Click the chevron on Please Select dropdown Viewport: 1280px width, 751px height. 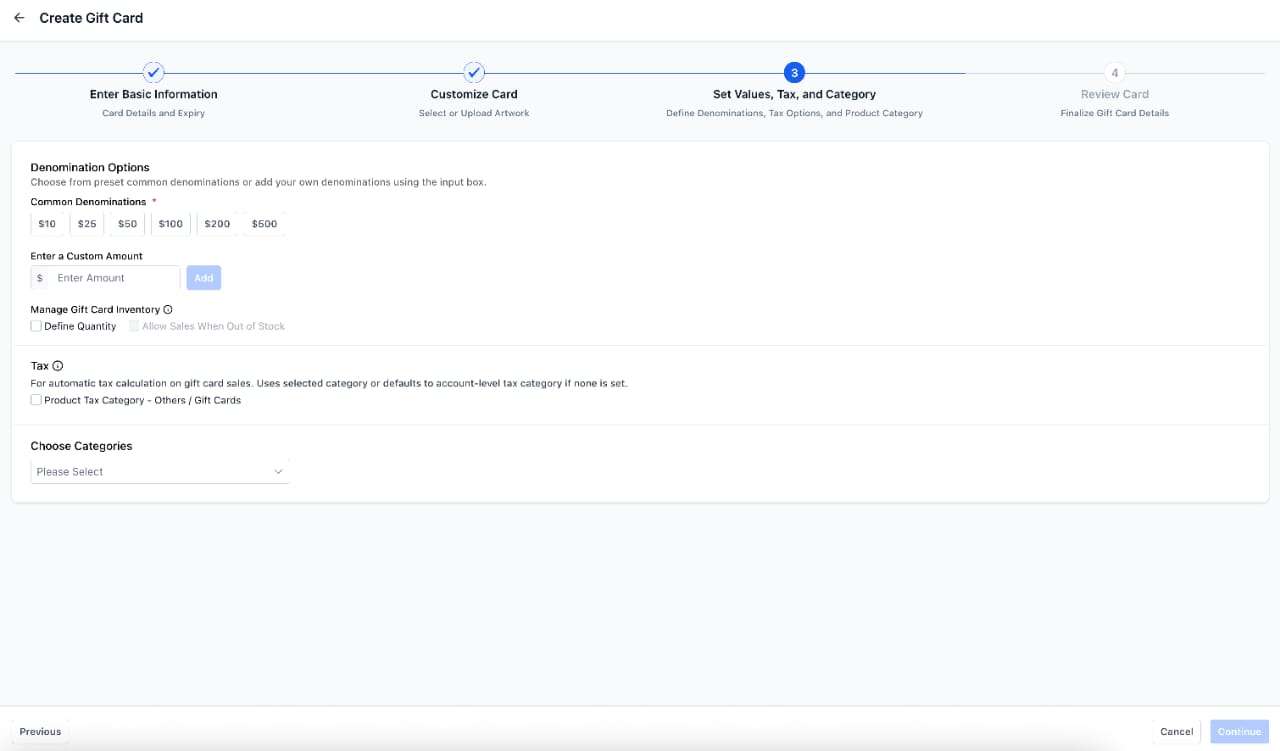point(278,472)
